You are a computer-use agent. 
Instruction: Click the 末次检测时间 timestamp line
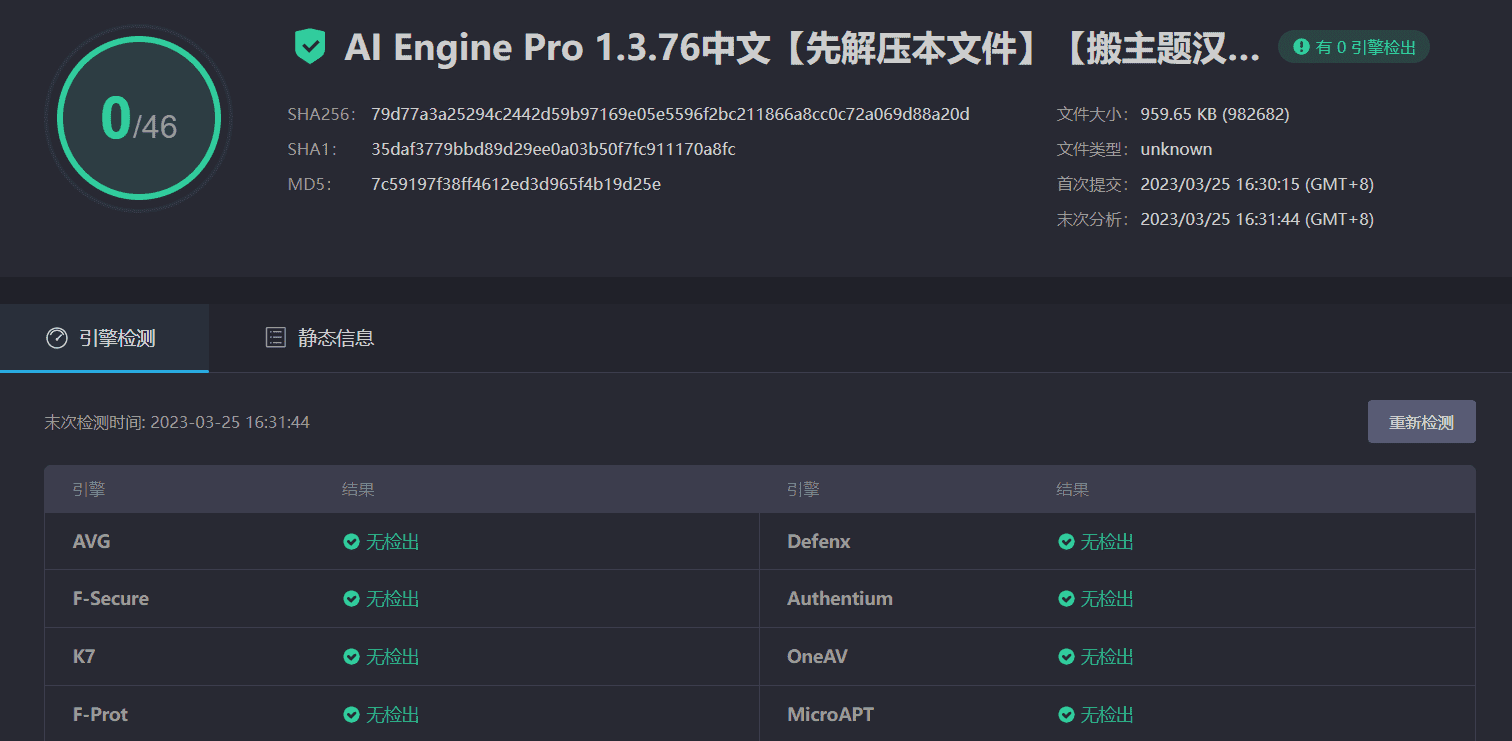click(x=177, y=422)
